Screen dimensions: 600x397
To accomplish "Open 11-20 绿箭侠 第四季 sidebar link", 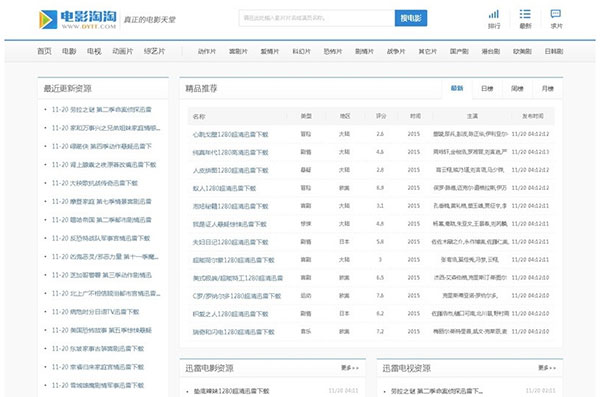I will tap(102, 146).
